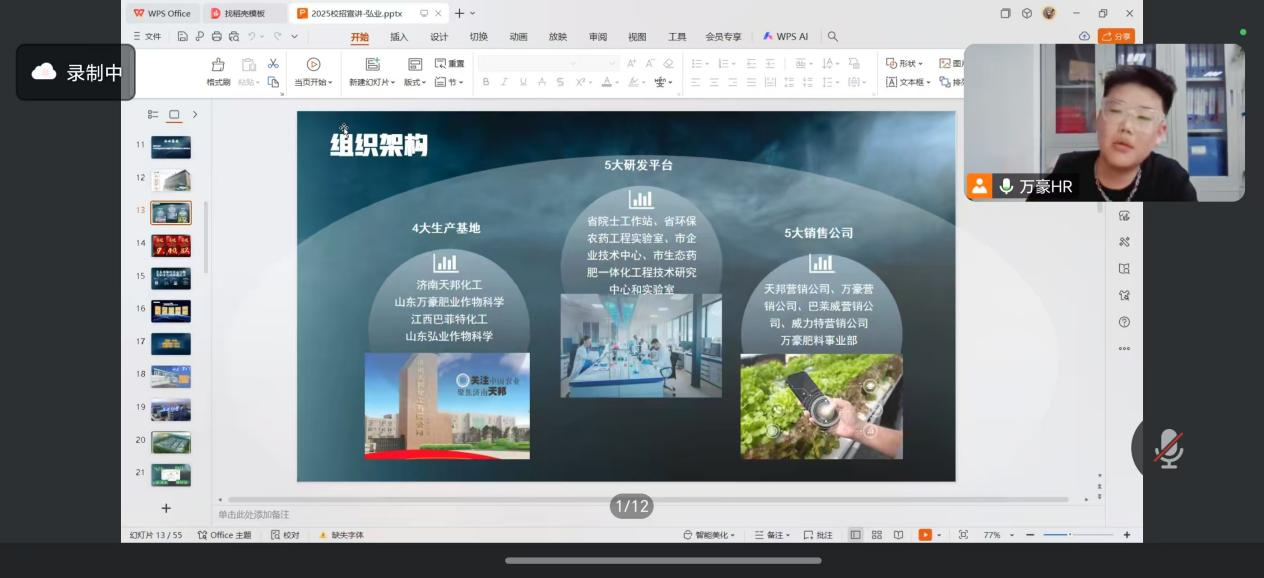
Task: Click the print icon in quick access bar
Action: click(216, 37)
